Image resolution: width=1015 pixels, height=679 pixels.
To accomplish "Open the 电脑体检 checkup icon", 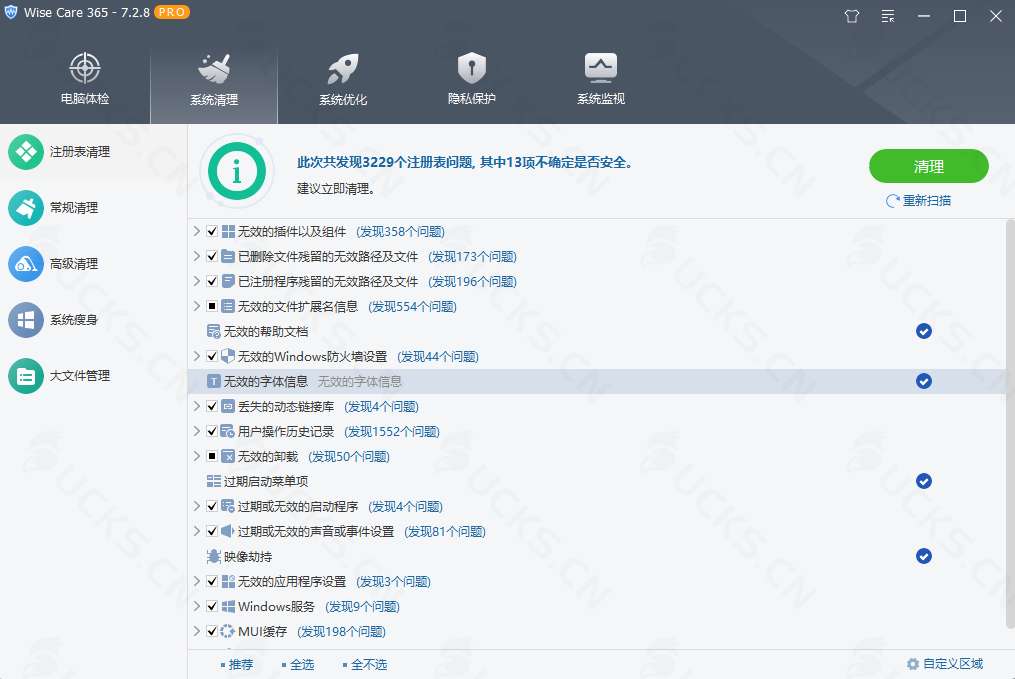I will click(x=85, y=68).
